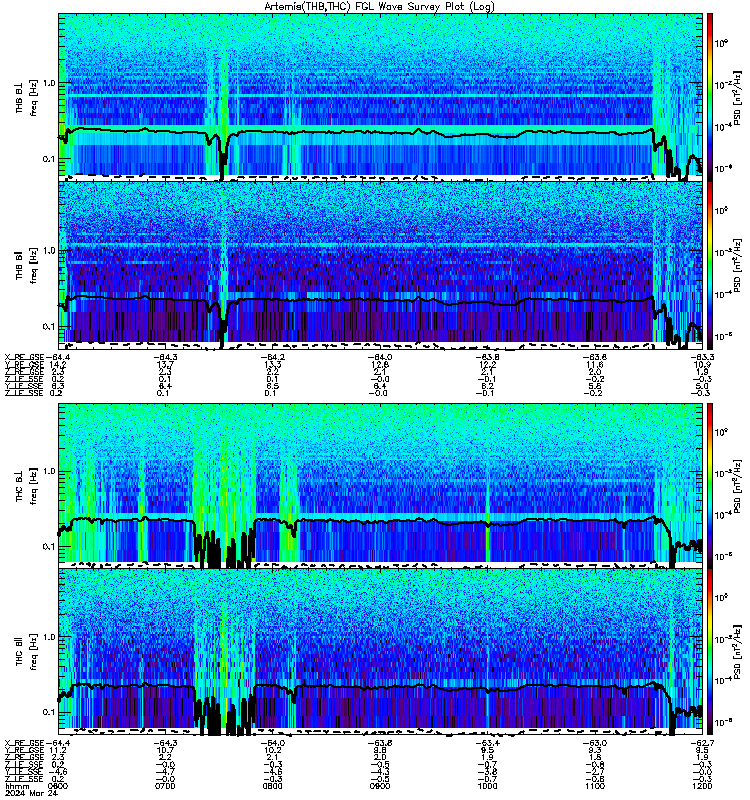Click the "2024 Mar 24" date label
The width and height of the screenshot is (750, 800).
click(31, 793)
